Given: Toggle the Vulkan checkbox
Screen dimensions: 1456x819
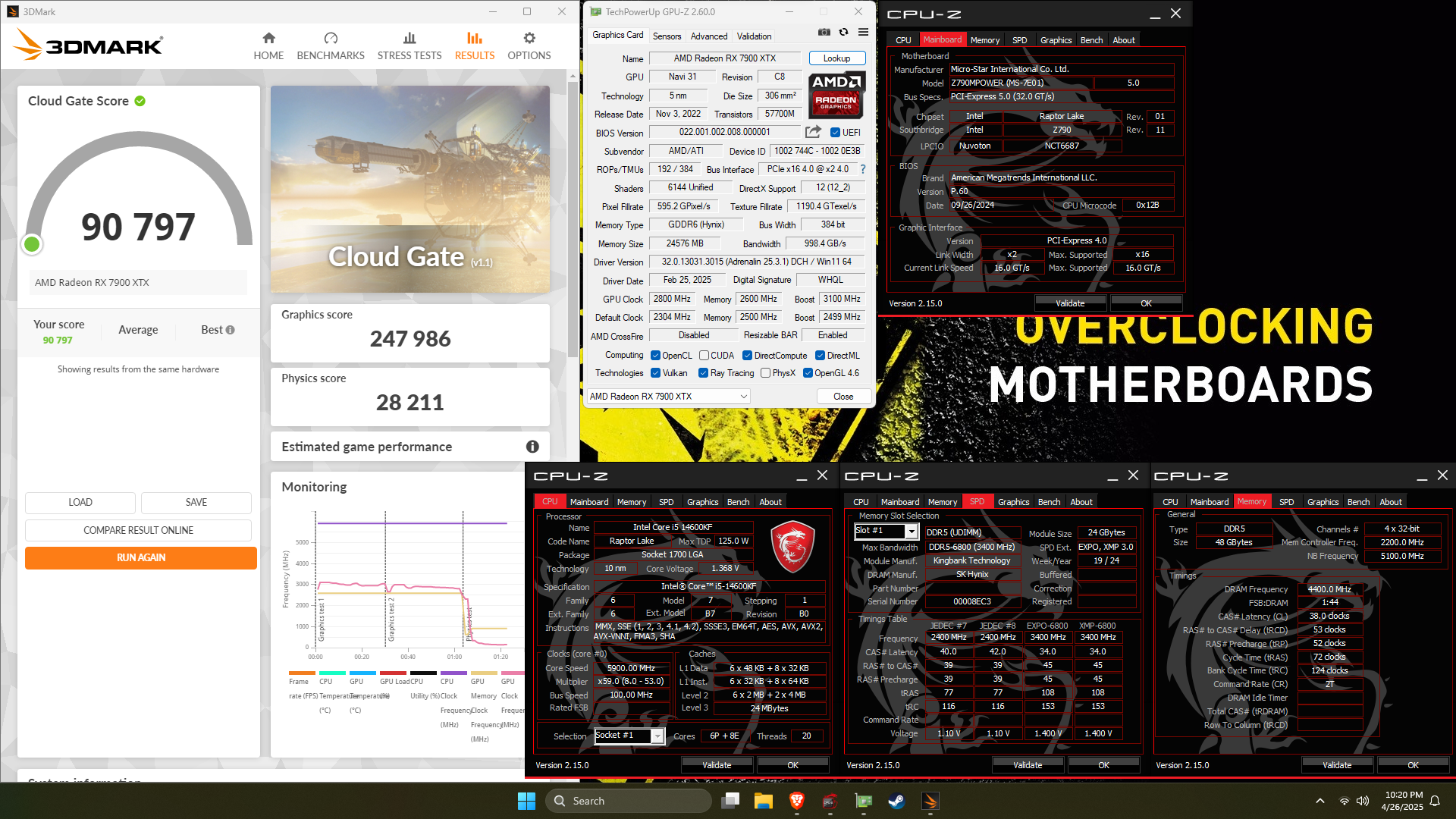Looking at the screenshot, I should (656, 372).
